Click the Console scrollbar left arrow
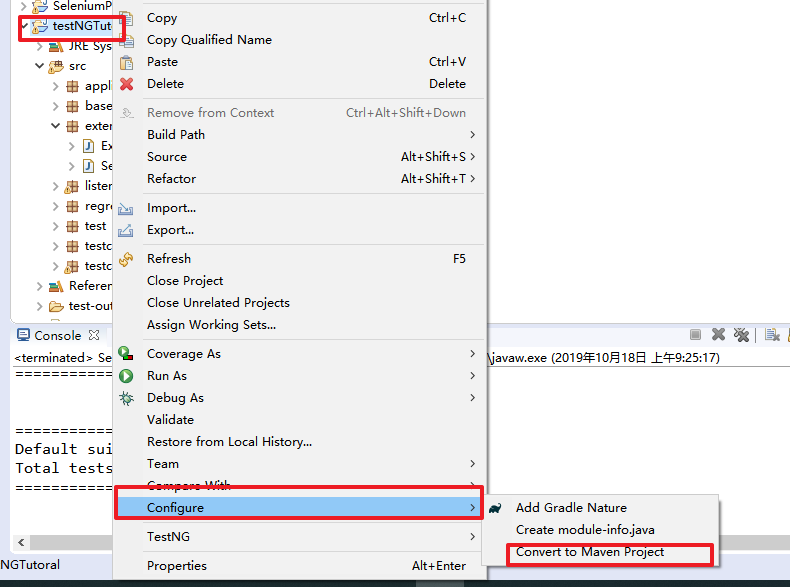 click(x=21, y=543)
